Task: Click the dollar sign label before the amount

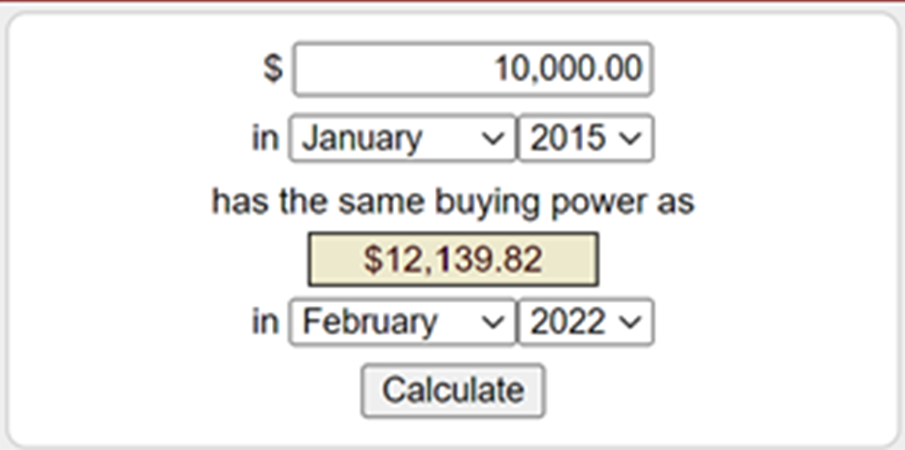Action: click(273, 70)
